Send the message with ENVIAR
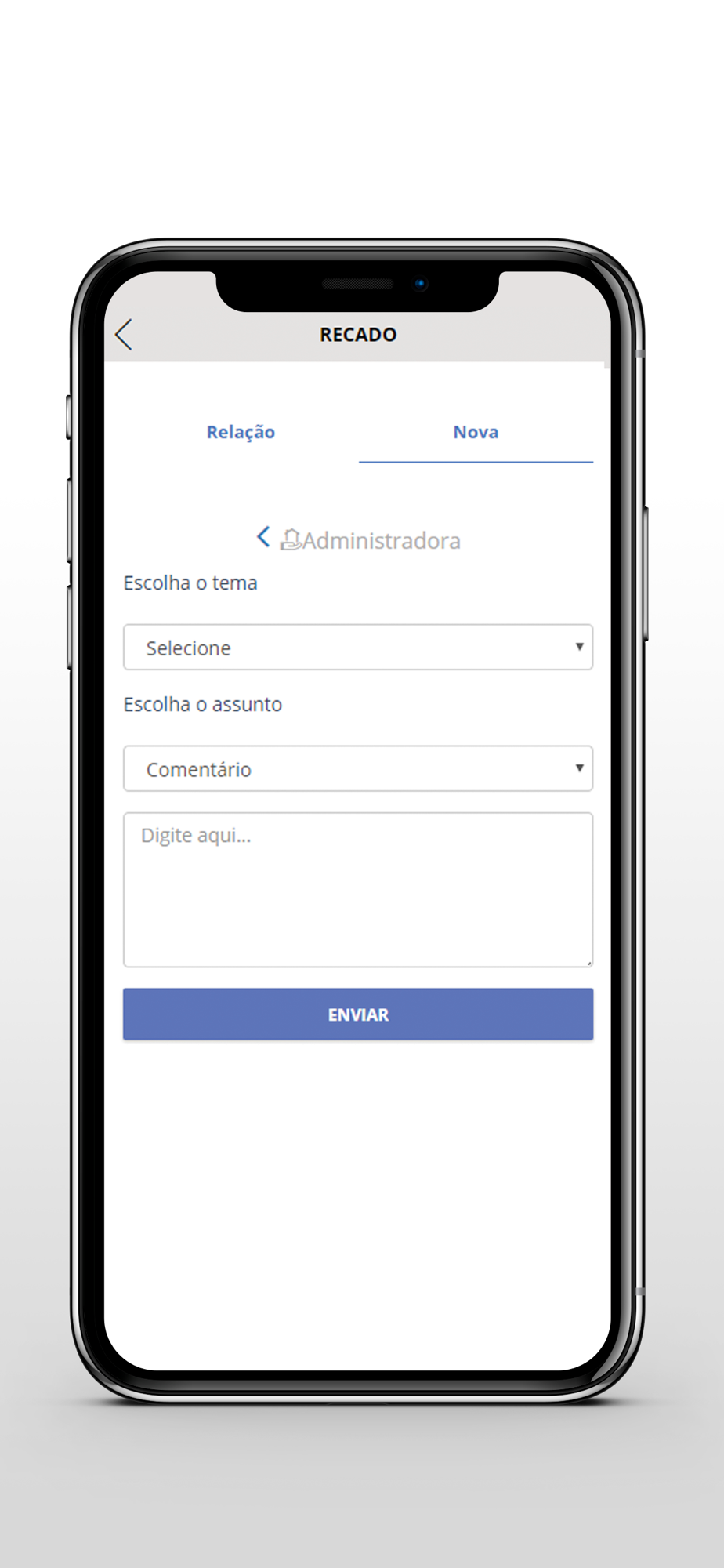The image size is (724, 1568). coord(358,1014)
